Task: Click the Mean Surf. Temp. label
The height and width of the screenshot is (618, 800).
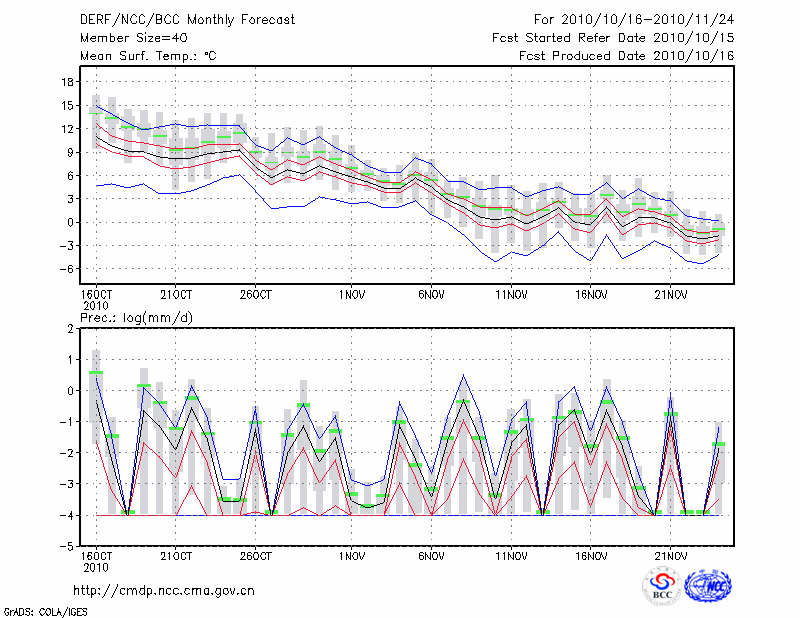Action: [x=148, y=56]
